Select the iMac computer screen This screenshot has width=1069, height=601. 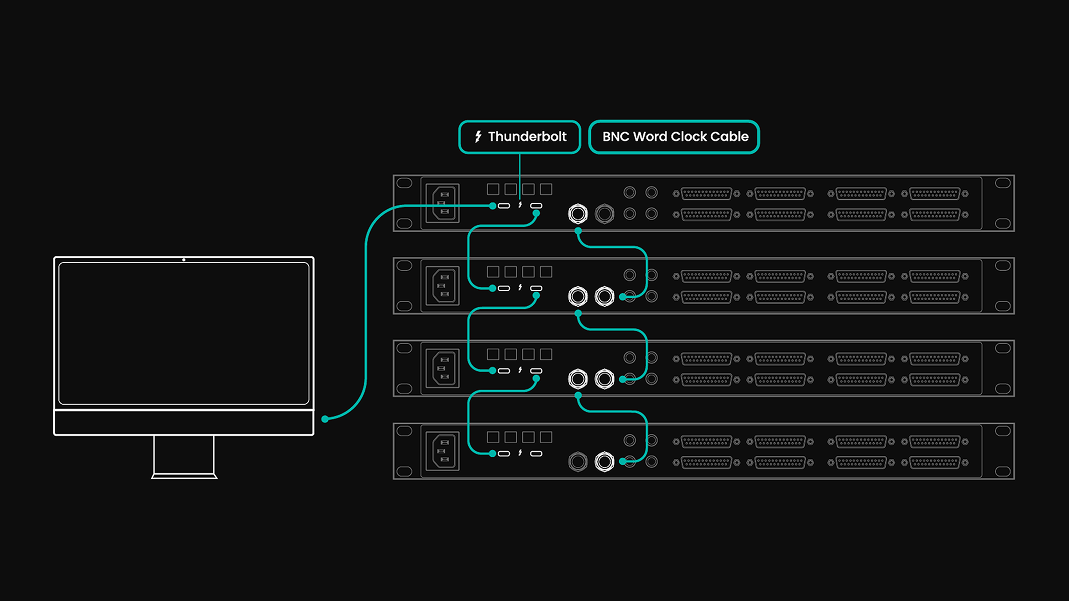[184, 333]
